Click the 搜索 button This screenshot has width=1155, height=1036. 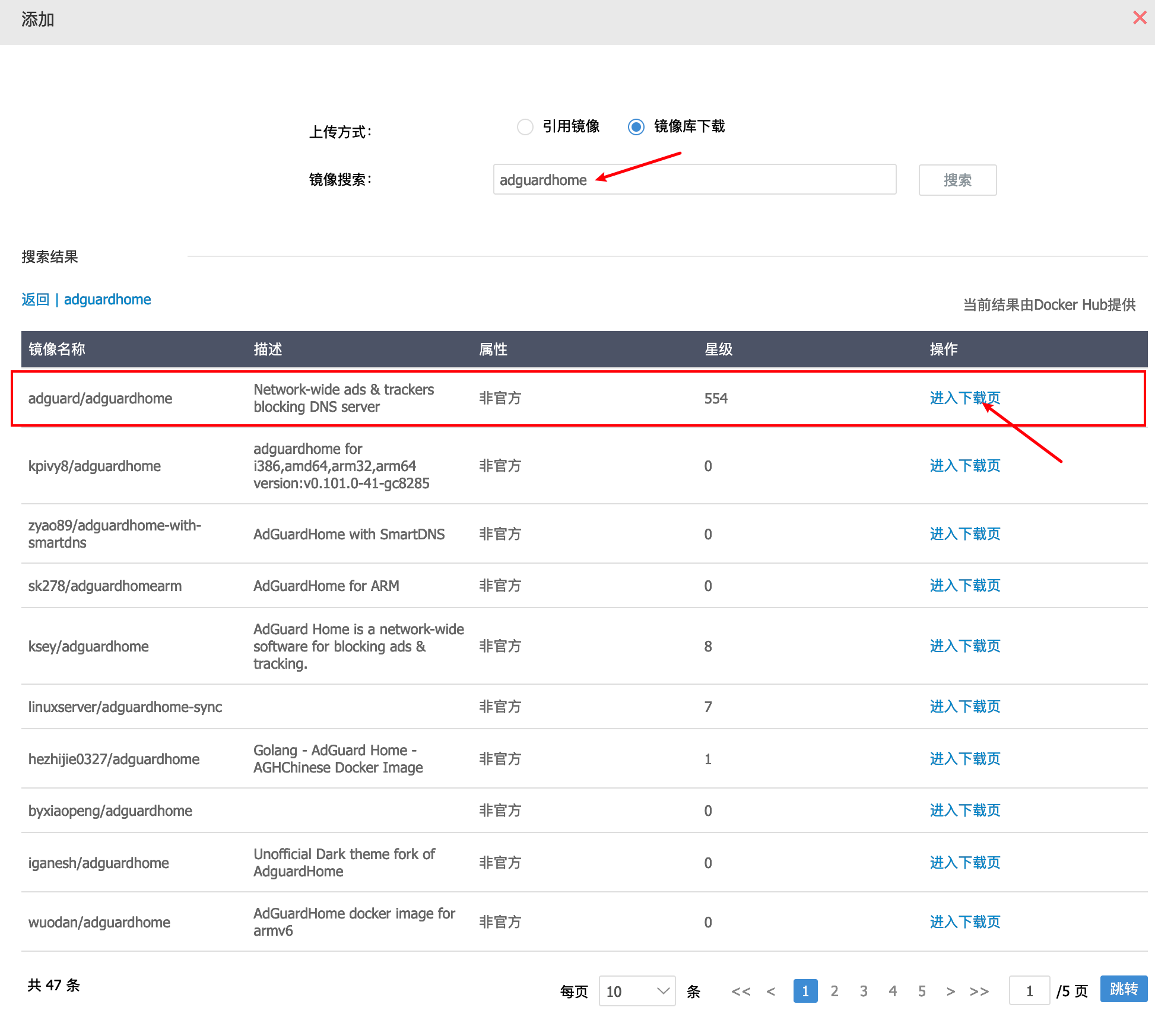point(957,180)
